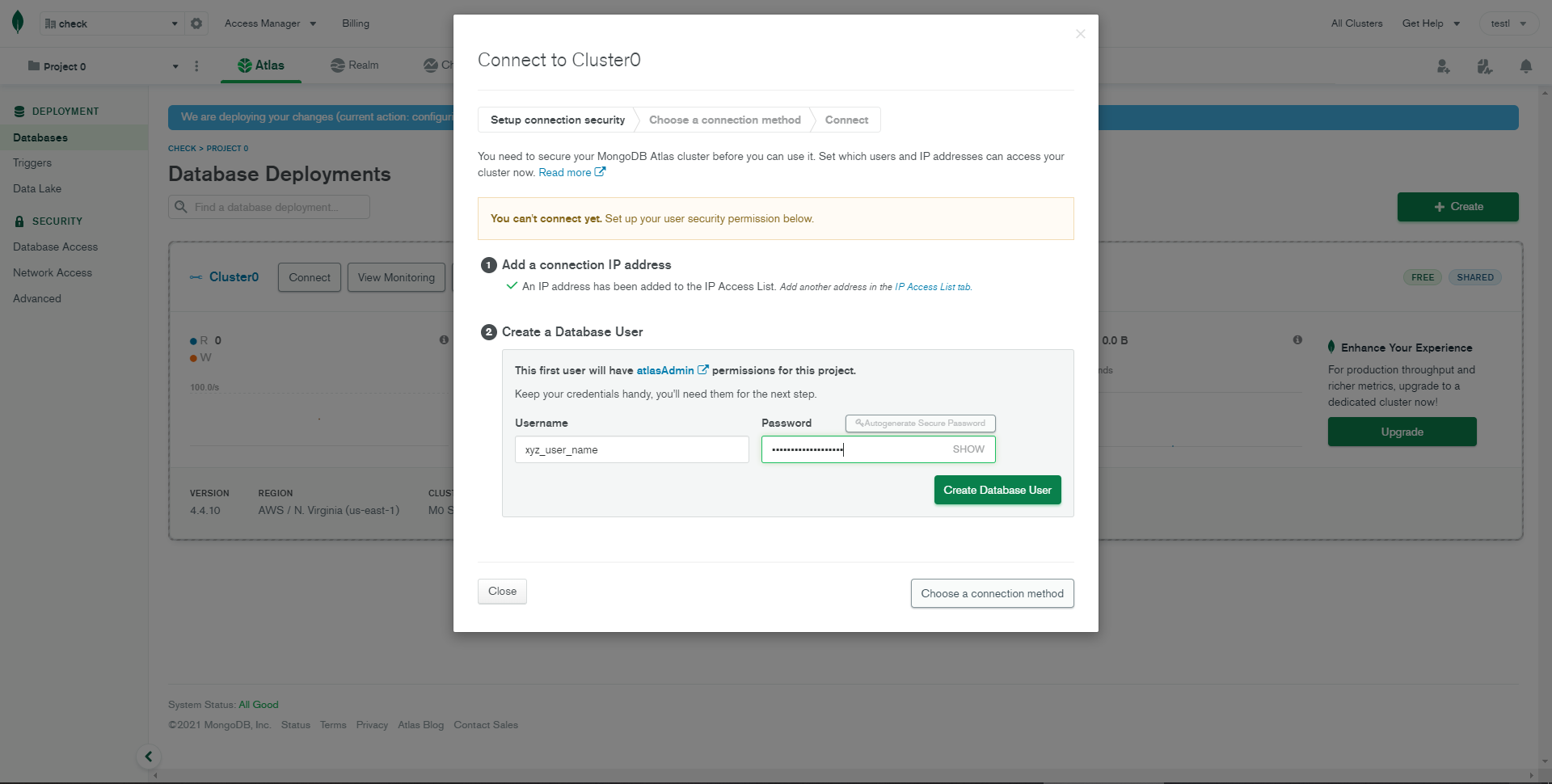
Task: Open the Access Manager dropdown
Action: (270, 23)
